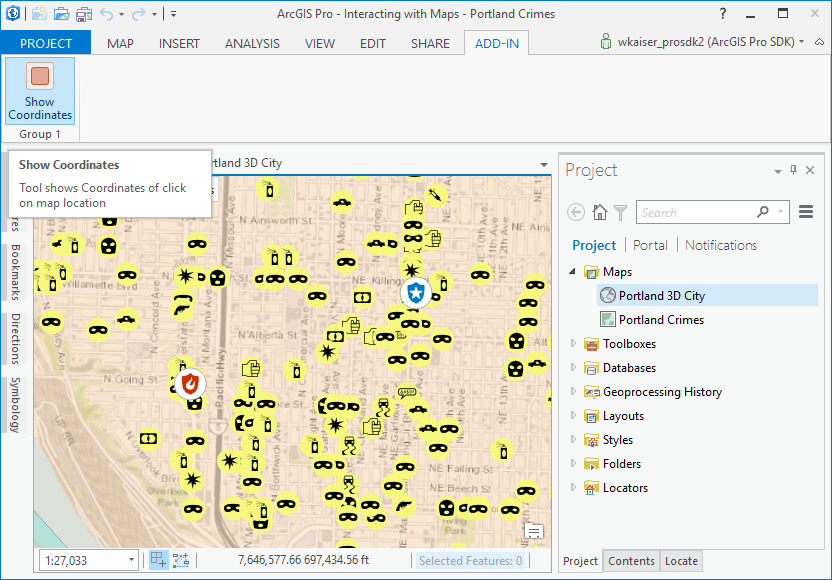This screenshot has height=580, width=832.
Task: Expand the Databases folder node
Action: click(574, 368)
